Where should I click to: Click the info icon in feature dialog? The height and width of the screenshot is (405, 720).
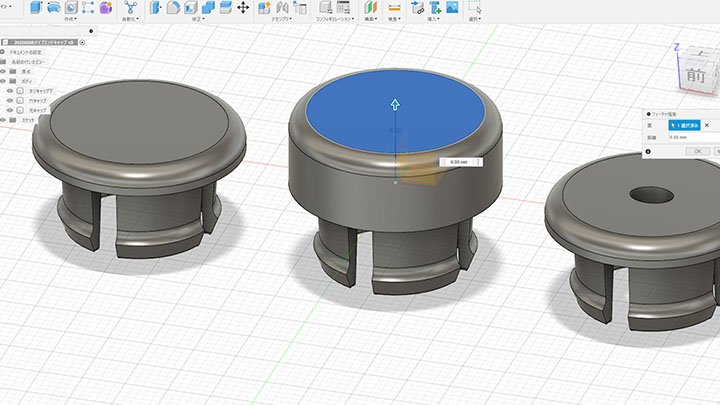point(648,151)
